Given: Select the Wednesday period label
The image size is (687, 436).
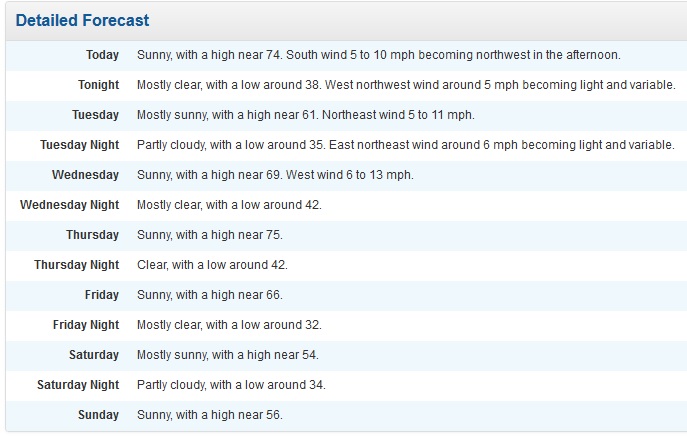Looking at the screenshot, I should [x=85, y=175].
